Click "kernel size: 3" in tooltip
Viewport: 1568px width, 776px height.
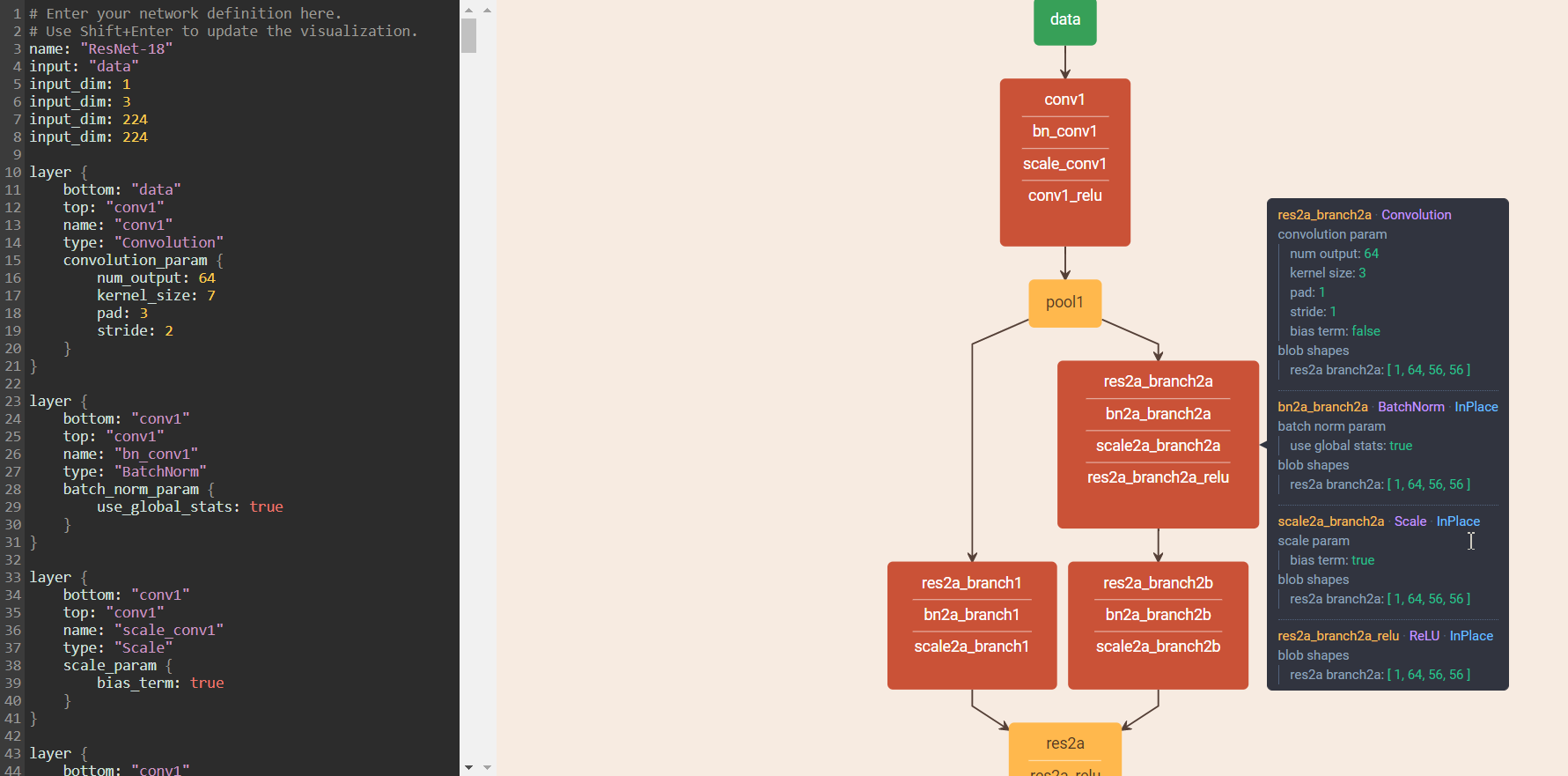tap(1328, 273)
